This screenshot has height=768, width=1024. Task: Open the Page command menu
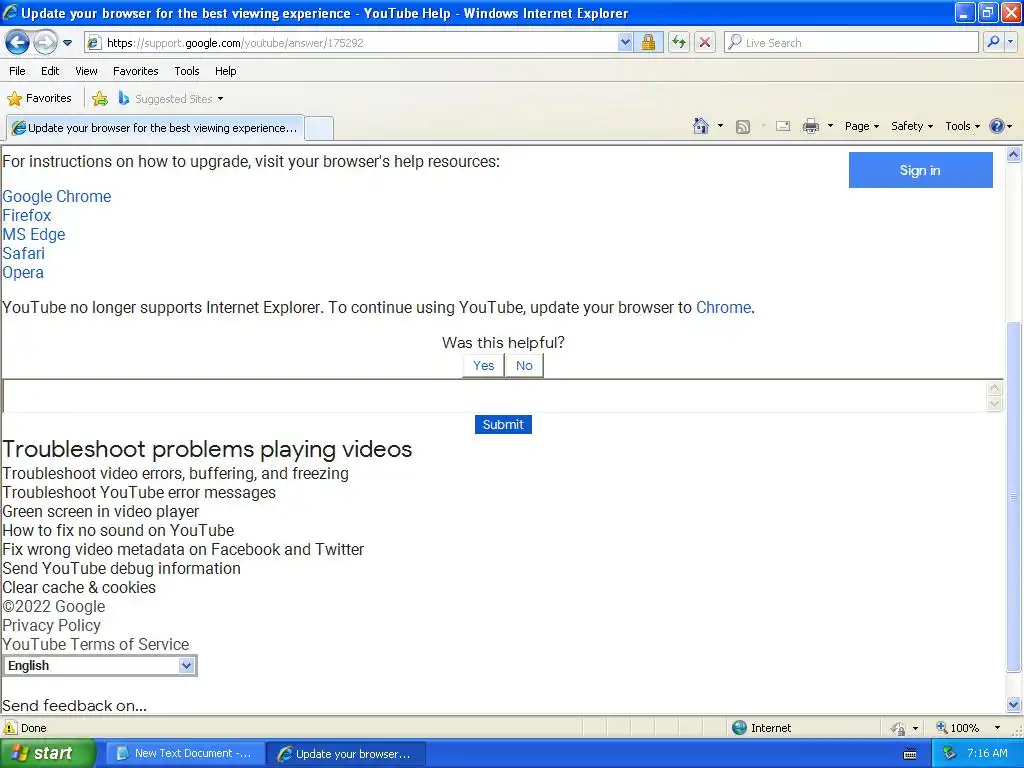[x=861, y=126]
